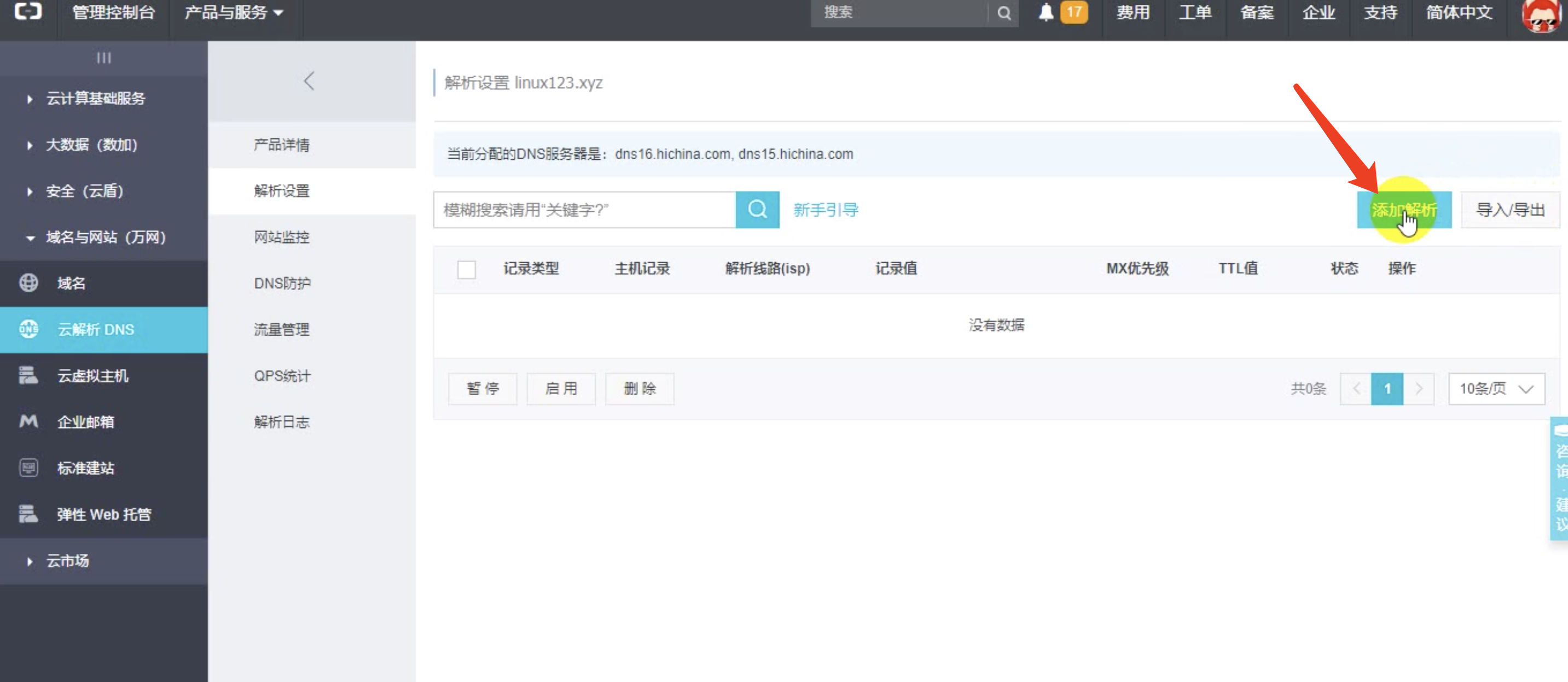Open the 新手引导 link
Image resolution: width=1568 pixels, height=682 pixels.
coord(826,210)
